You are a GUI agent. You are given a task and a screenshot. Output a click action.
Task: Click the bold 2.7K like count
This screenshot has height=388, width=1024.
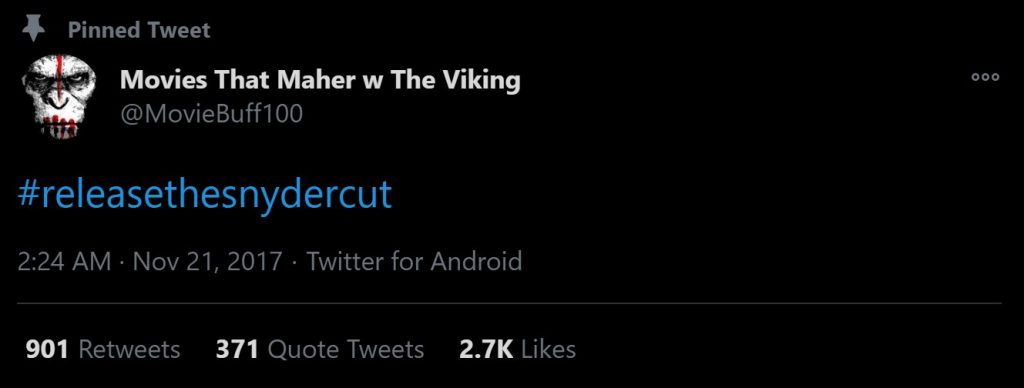[x=486, y=349]
